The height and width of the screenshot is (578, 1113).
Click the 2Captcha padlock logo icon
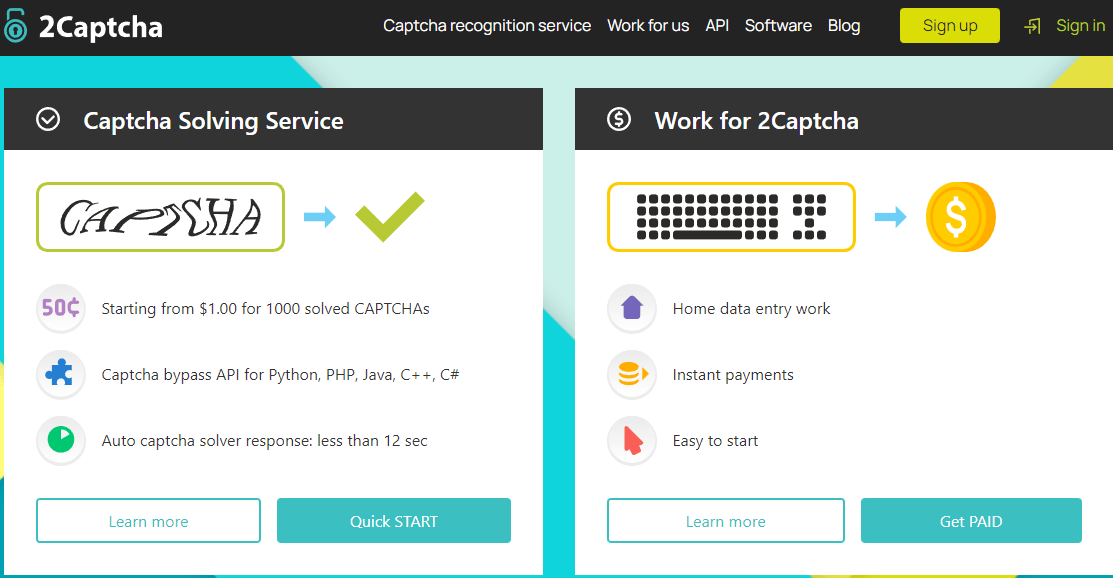point(15,26)
